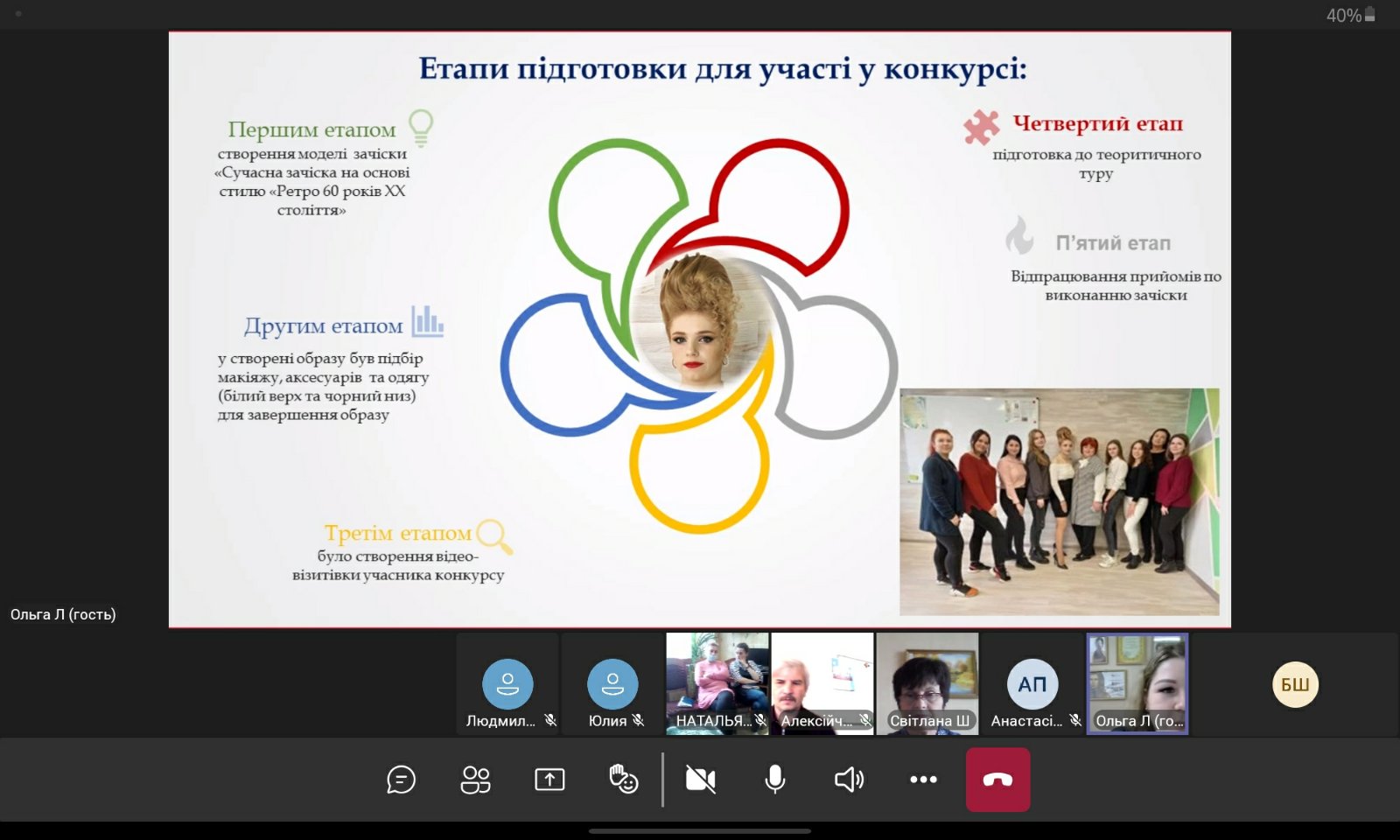Screen dimensions: 1400x840
Task: Click the АП avatar for Анастасі...
Action: [1032, 683]
